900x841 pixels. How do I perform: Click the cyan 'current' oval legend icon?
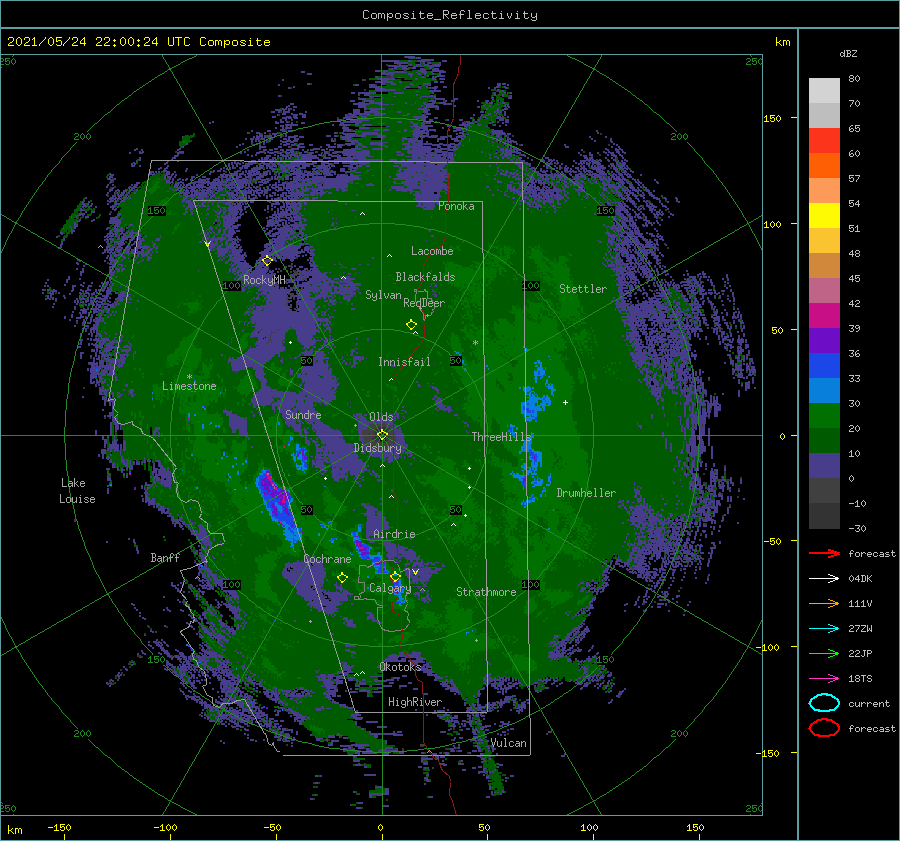click(824, 703)
